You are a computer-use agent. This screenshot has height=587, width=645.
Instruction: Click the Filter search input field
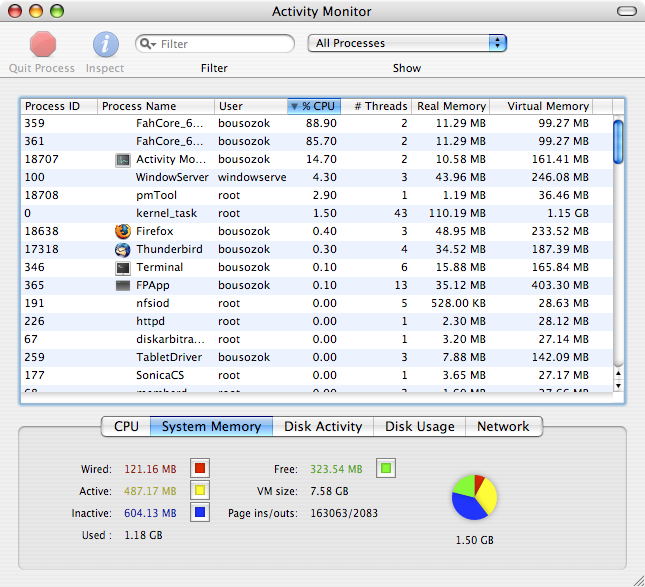[215, 44]
